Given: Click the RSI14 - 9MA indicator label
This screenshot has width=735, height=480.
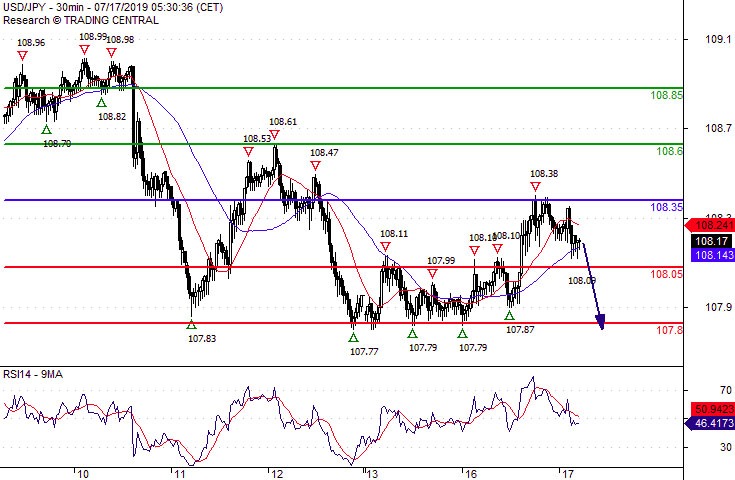Looking at the screenshot, I should click(x=33, y=374).
